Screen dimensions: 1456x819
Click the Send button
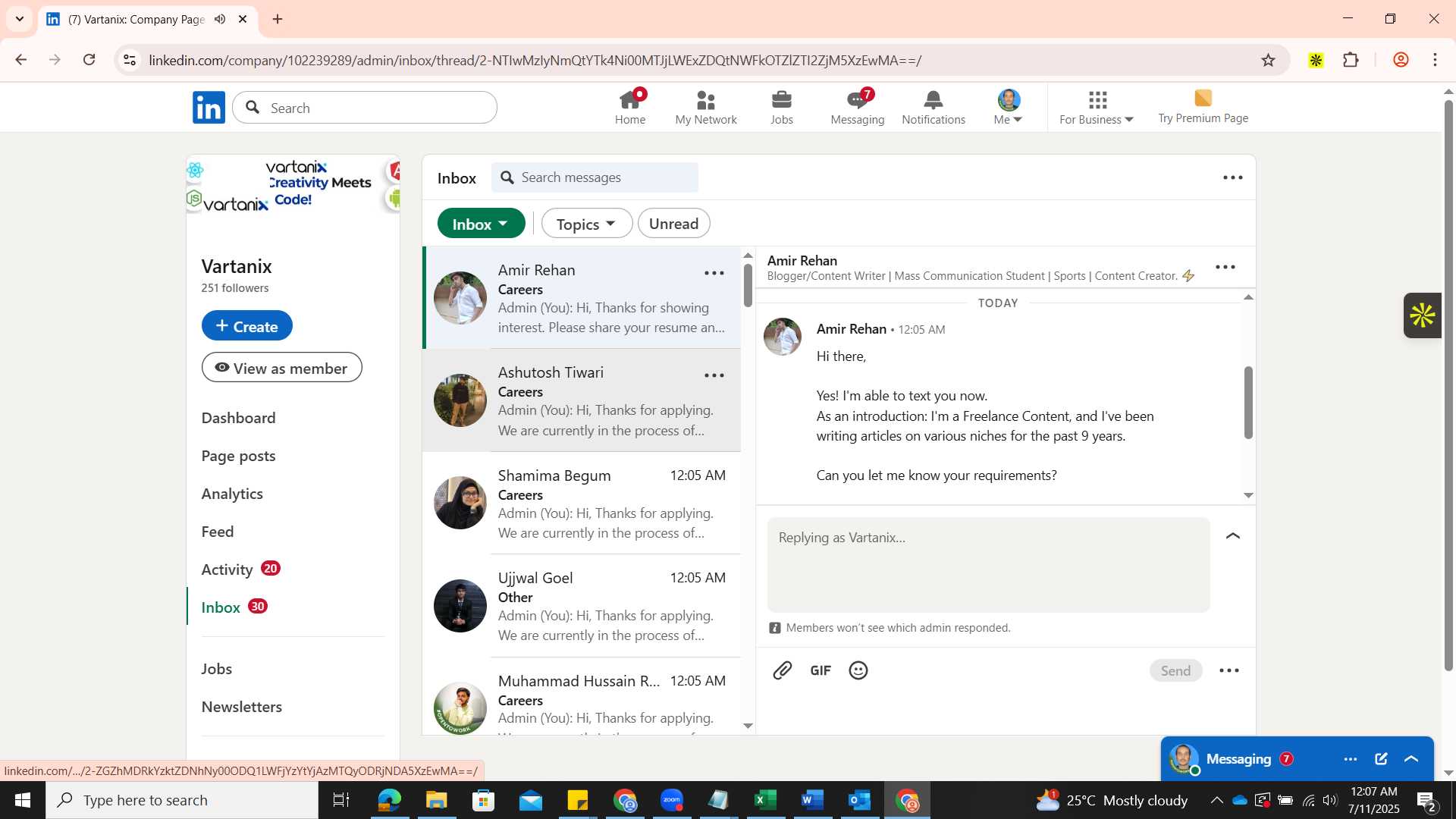1175,670
